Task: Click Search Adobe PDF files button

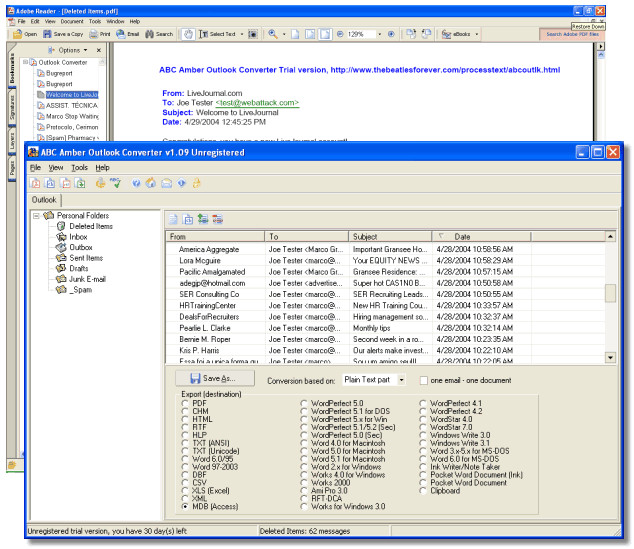Action: tap(572, 34)
